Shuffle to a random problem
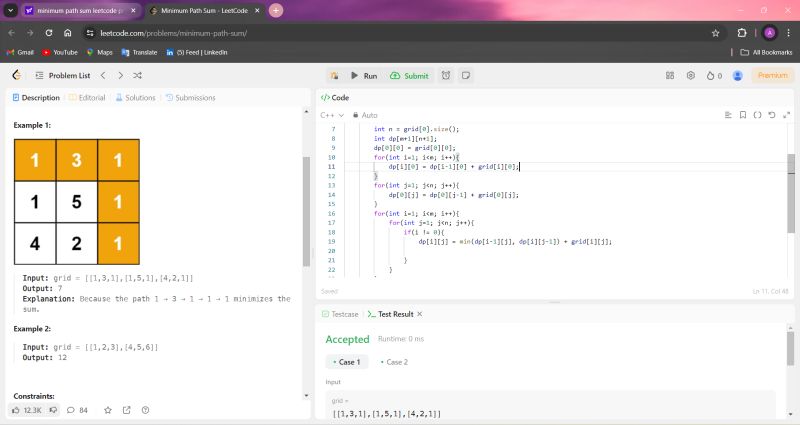 [137, 75]
